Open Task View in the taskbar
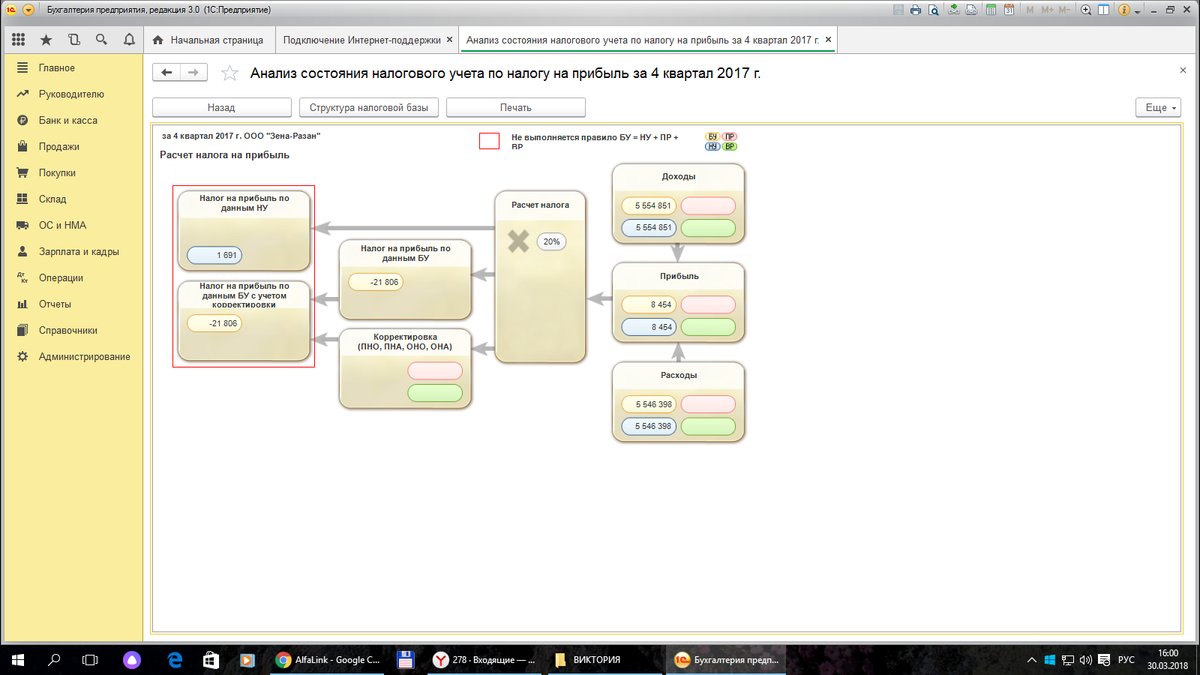1200x675 pixels. pos(91,660)
